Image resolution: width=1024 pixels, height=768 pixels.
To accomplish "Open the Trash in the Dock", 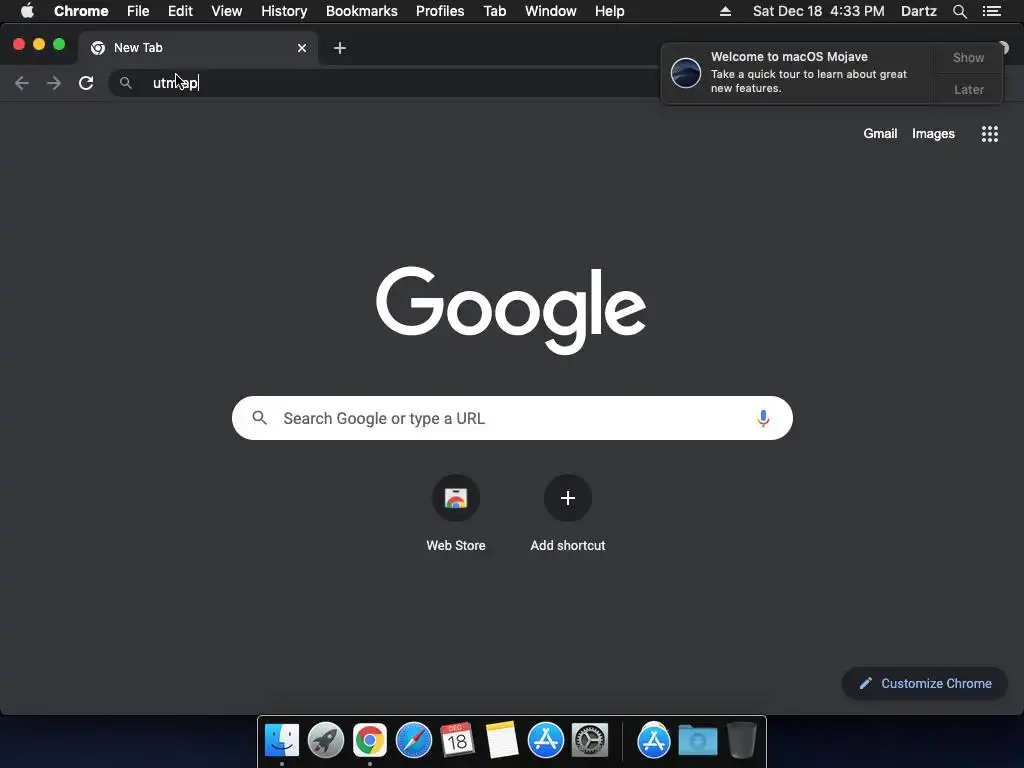I will click(741, 741).
